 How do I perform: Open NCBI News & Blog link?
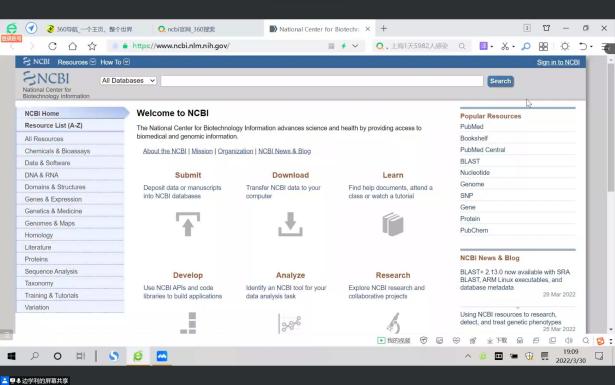284,151
